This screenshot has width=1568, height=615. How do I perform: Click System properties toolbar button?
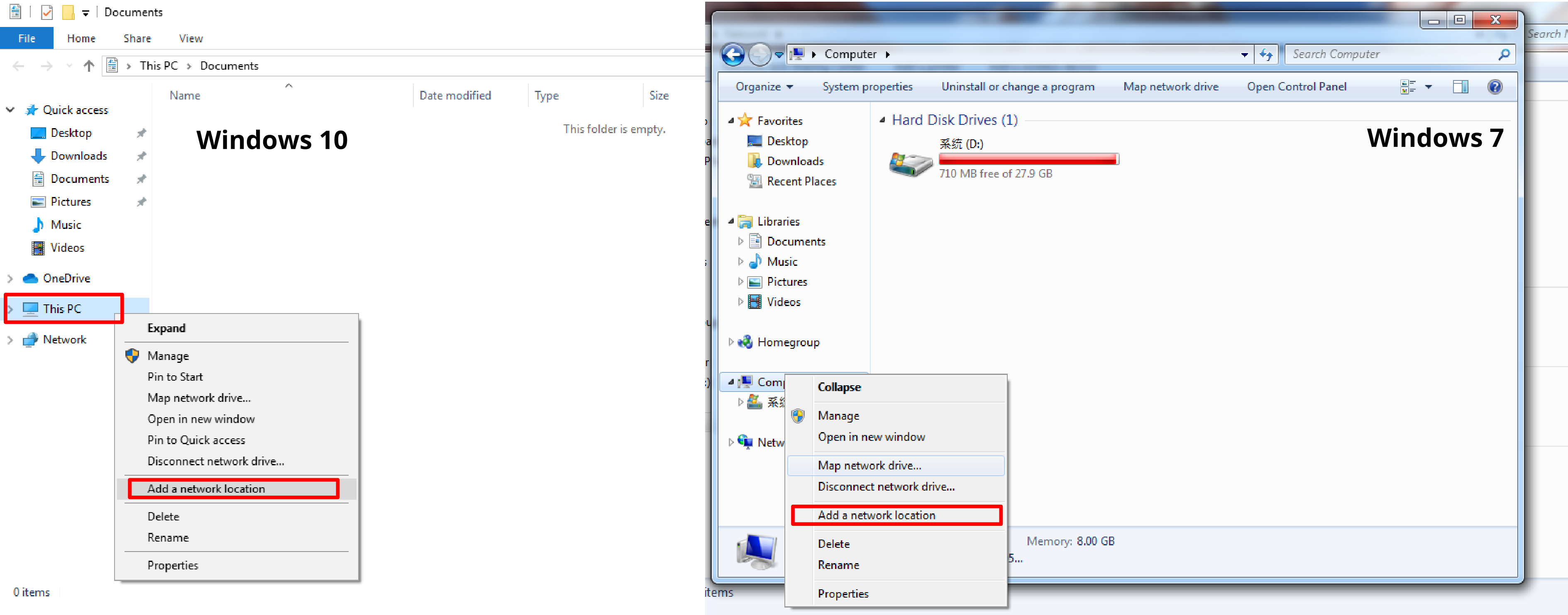coord(867,87)
